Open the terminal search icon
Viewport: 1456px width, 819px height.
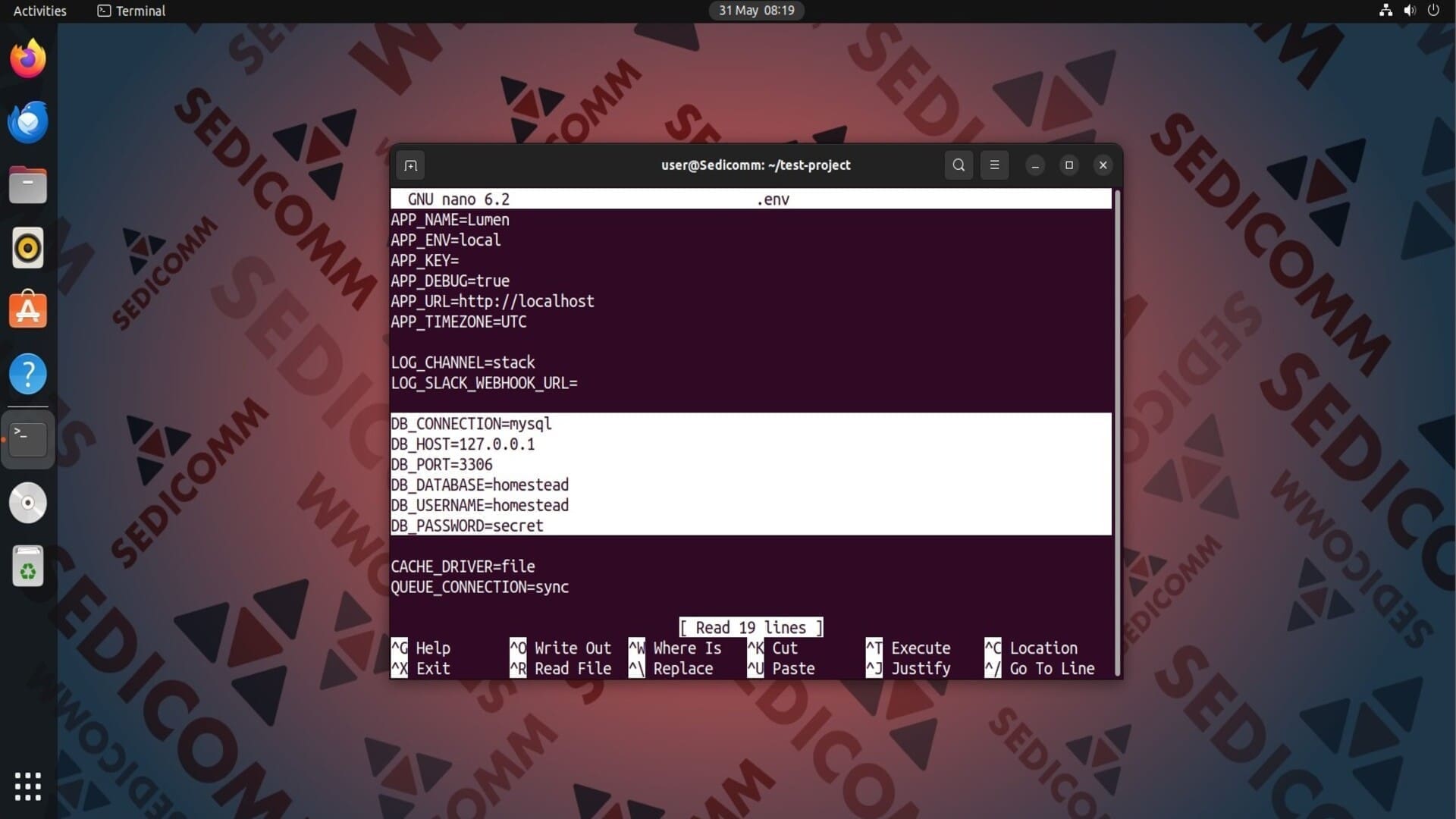pyautogui.click(x=959, y=165)
